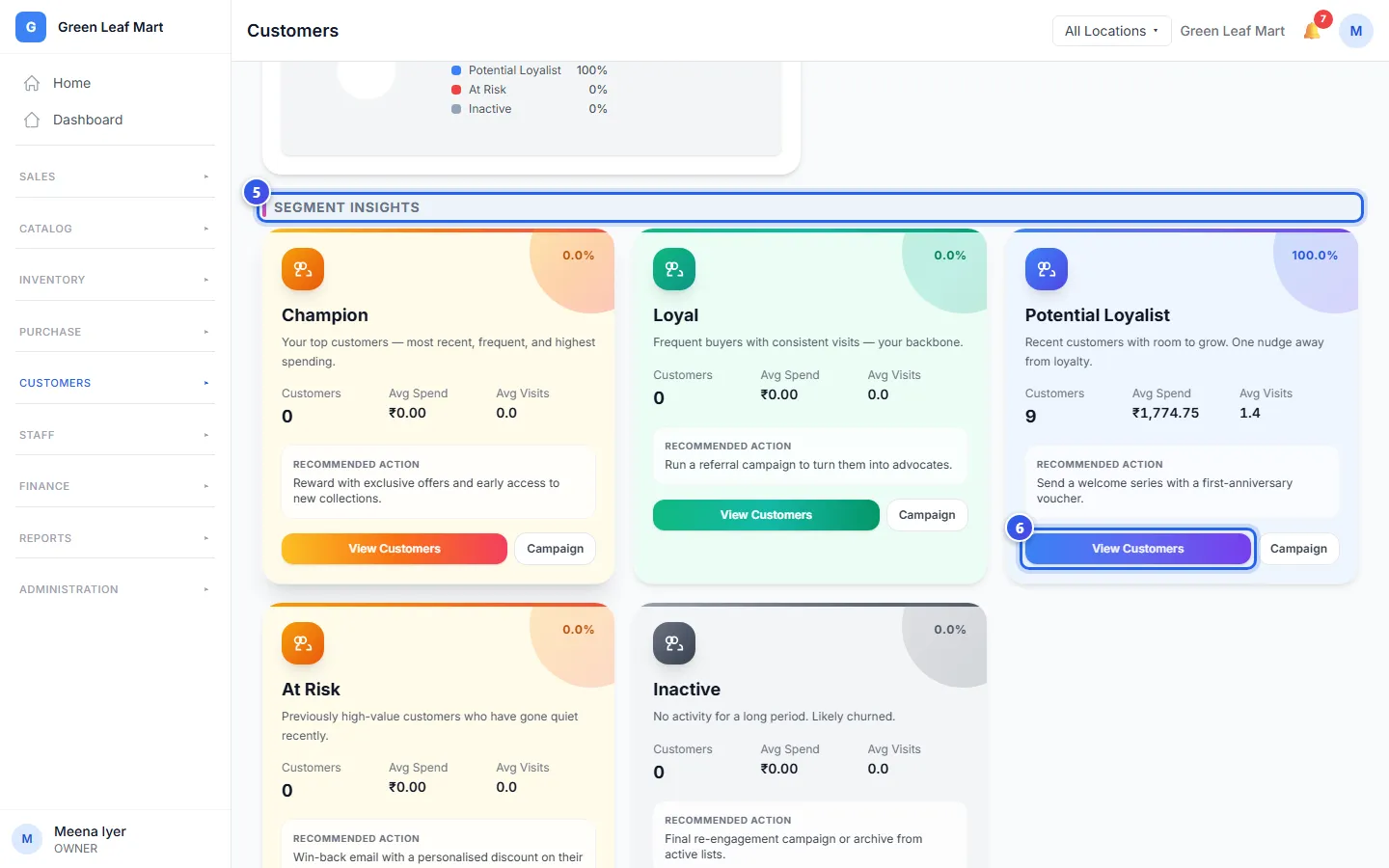Expand the Reports sidebar section
This screenshot has height=868, width=1389.
tap(115, 538)
